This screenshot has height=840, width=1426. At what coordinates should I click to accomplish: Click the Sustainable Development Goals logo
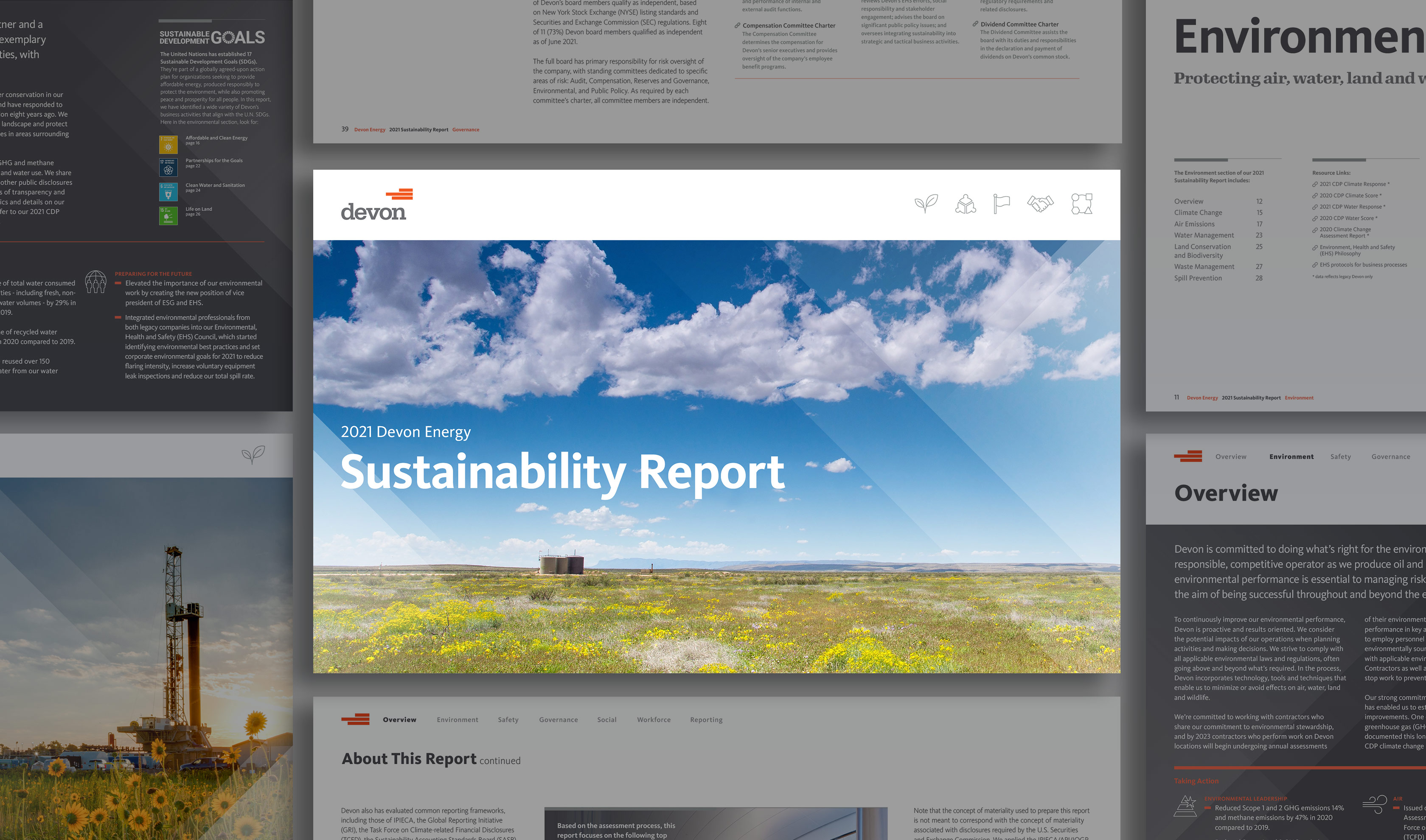(212, 37)
